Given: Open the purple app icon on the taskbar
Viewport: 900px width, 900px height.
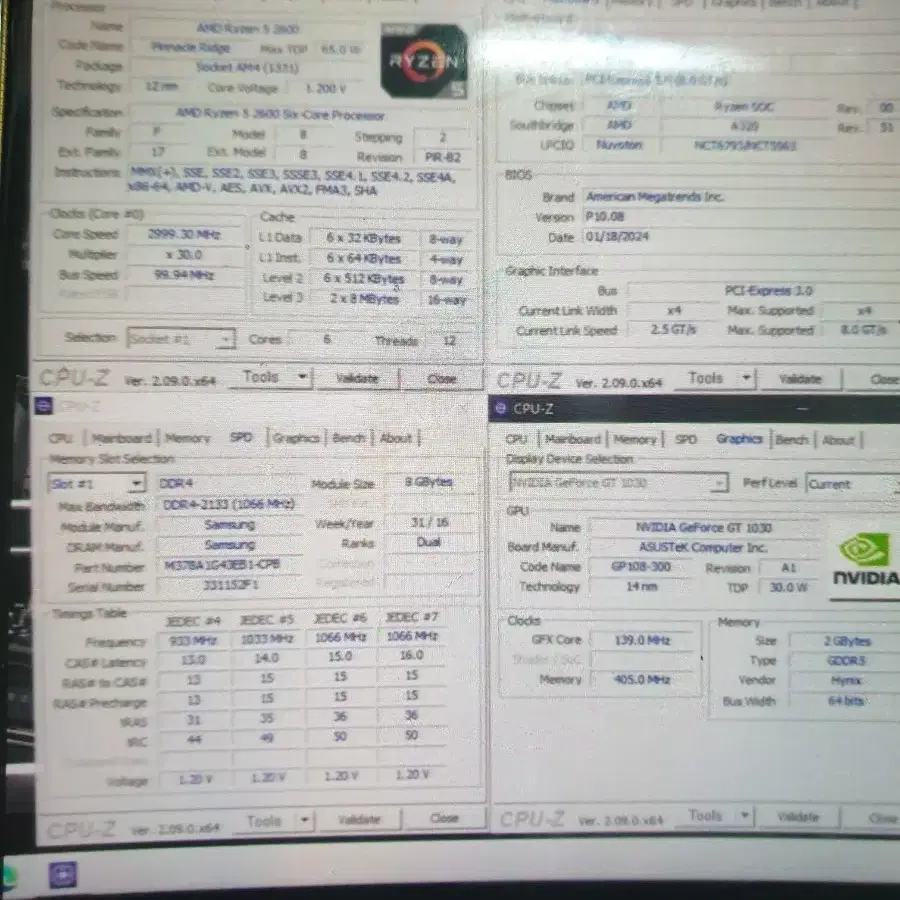Looking at the screenshot, I should click(63, 875).
